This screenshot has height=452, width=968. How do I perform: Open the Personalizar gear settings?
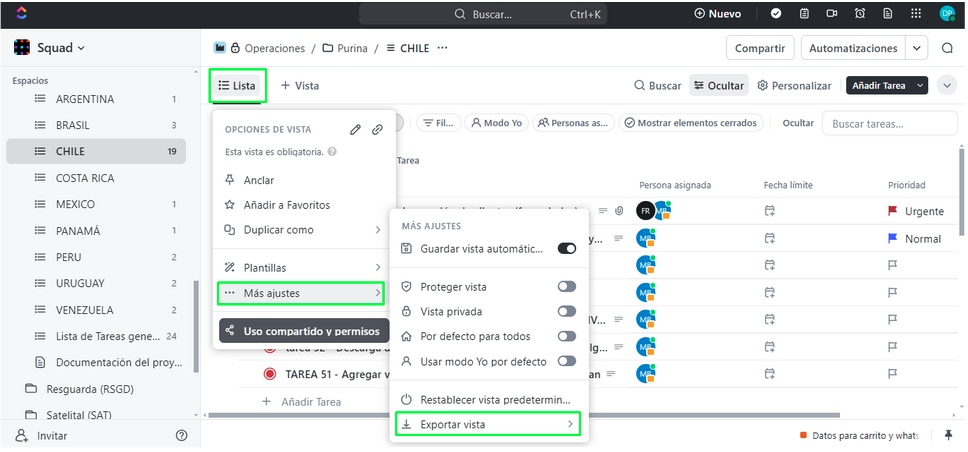click(x=794, y=86)
